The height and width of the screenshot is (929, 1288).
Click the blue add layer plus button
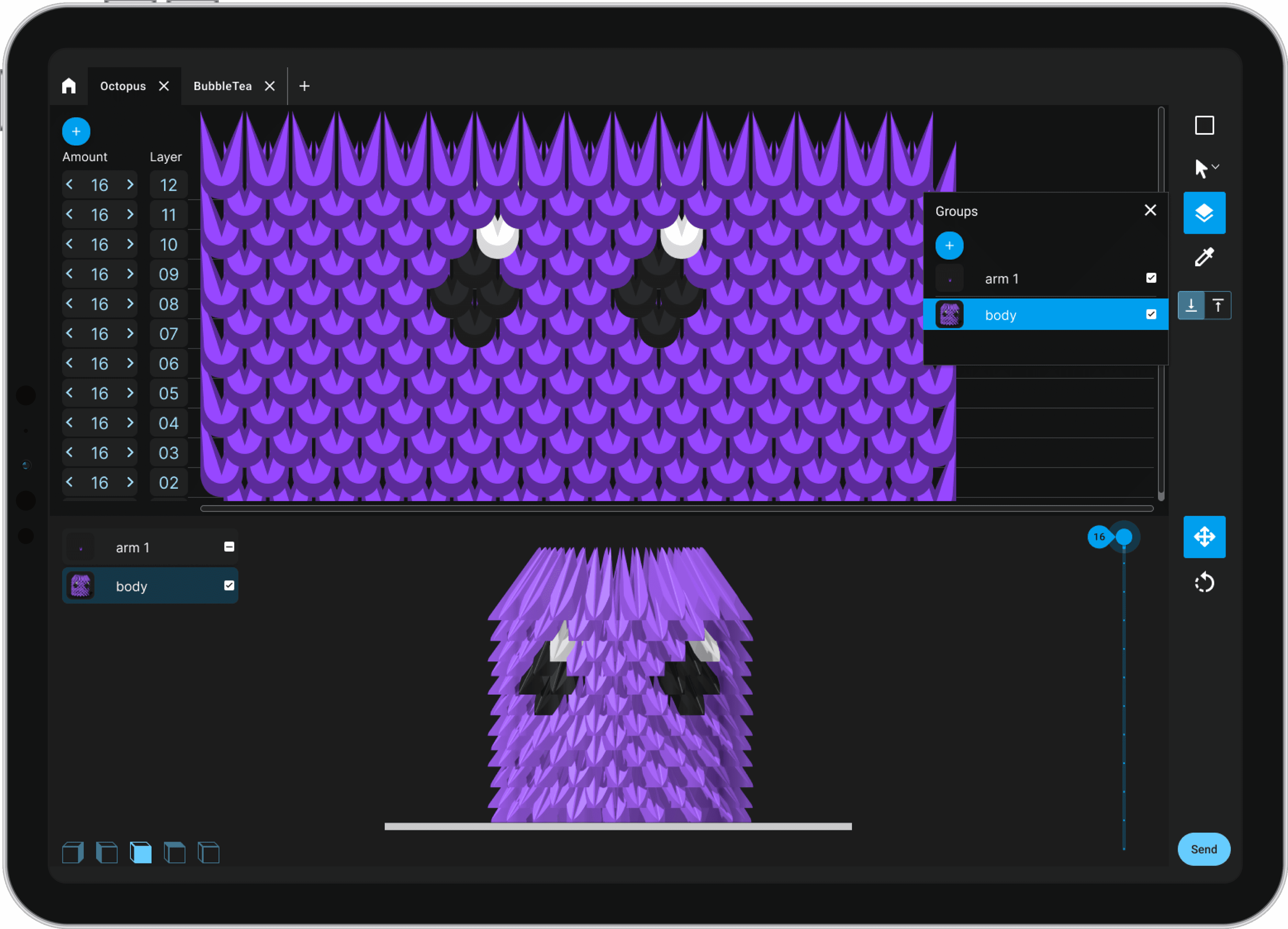pos(76,132)
